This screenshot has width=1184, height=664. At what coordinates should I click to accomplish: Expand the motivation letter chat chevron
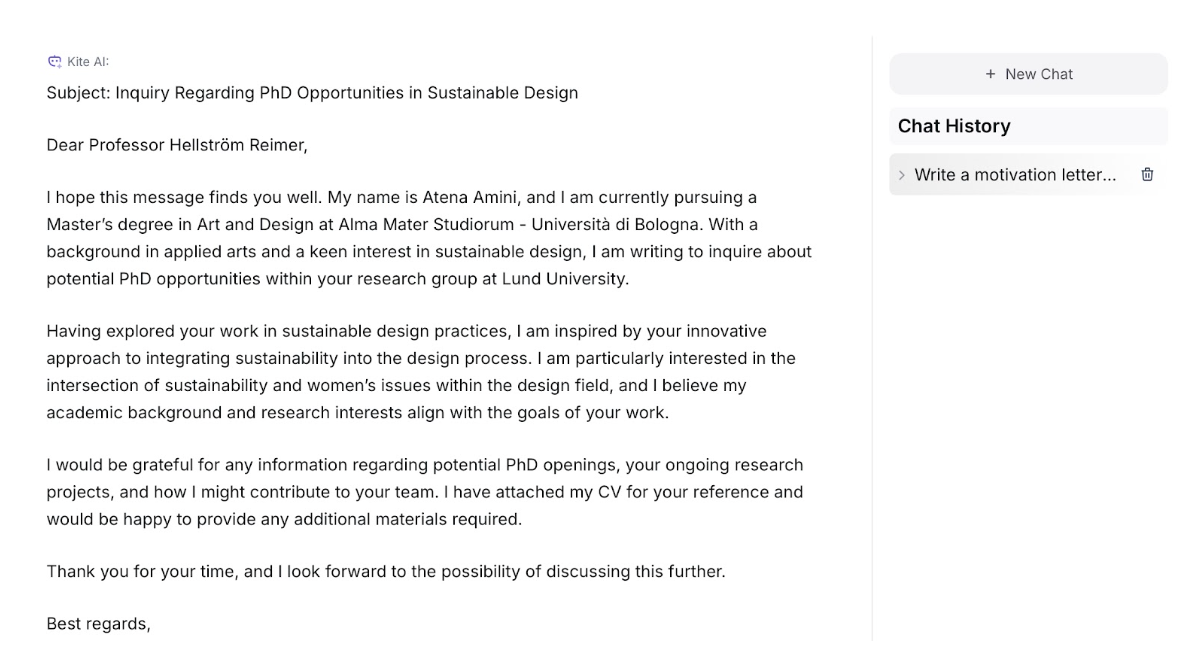[901, 175]
